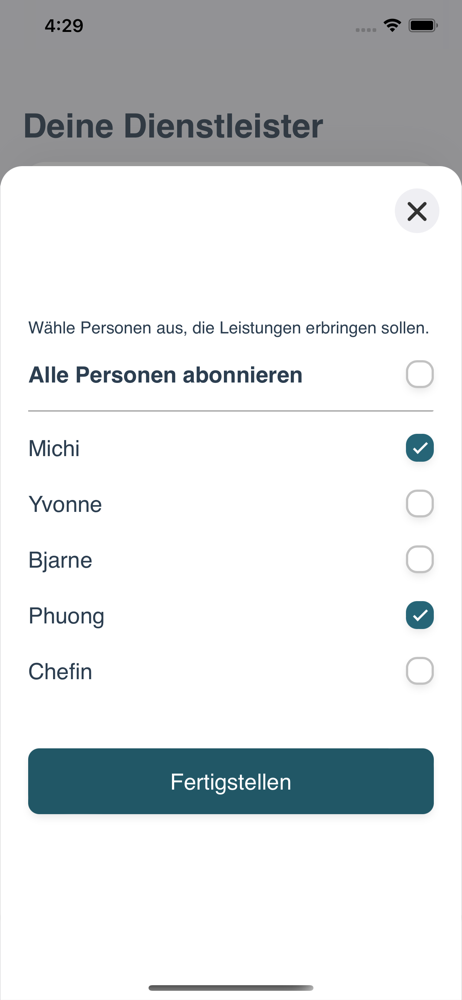Screen dimensions: 462x1000
Task: Tap the Alle Personen abonnieren label
Action: click(165, 375)
